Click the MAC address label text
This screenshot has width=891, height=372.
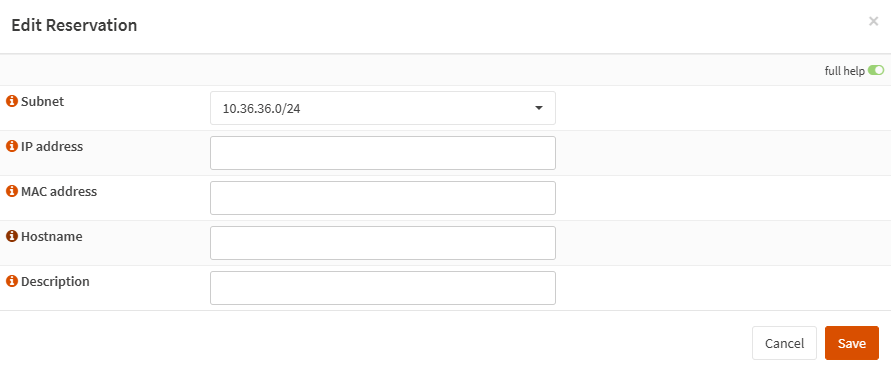pyautogui.click(x=59, y=191)
